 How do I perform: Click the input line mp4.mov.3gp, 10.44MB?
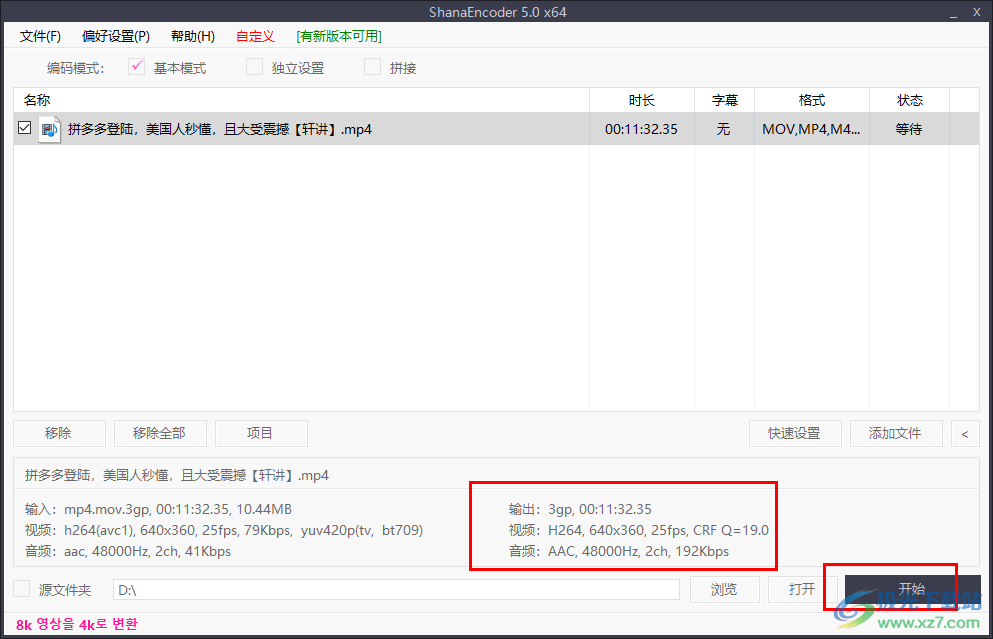pos(158,509)
